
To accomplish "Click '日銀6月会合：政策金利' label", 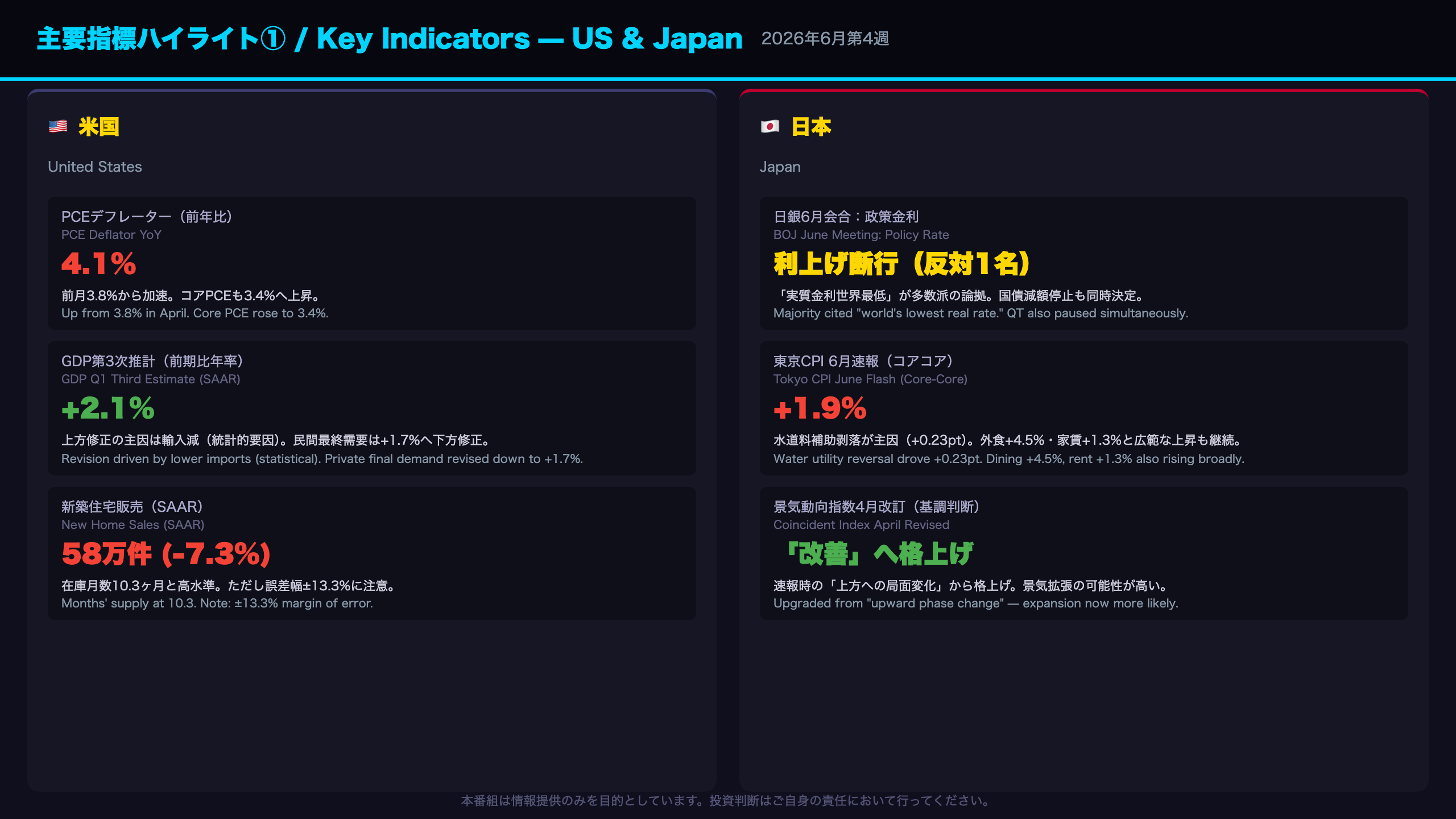I will click(x=846, y=217).
